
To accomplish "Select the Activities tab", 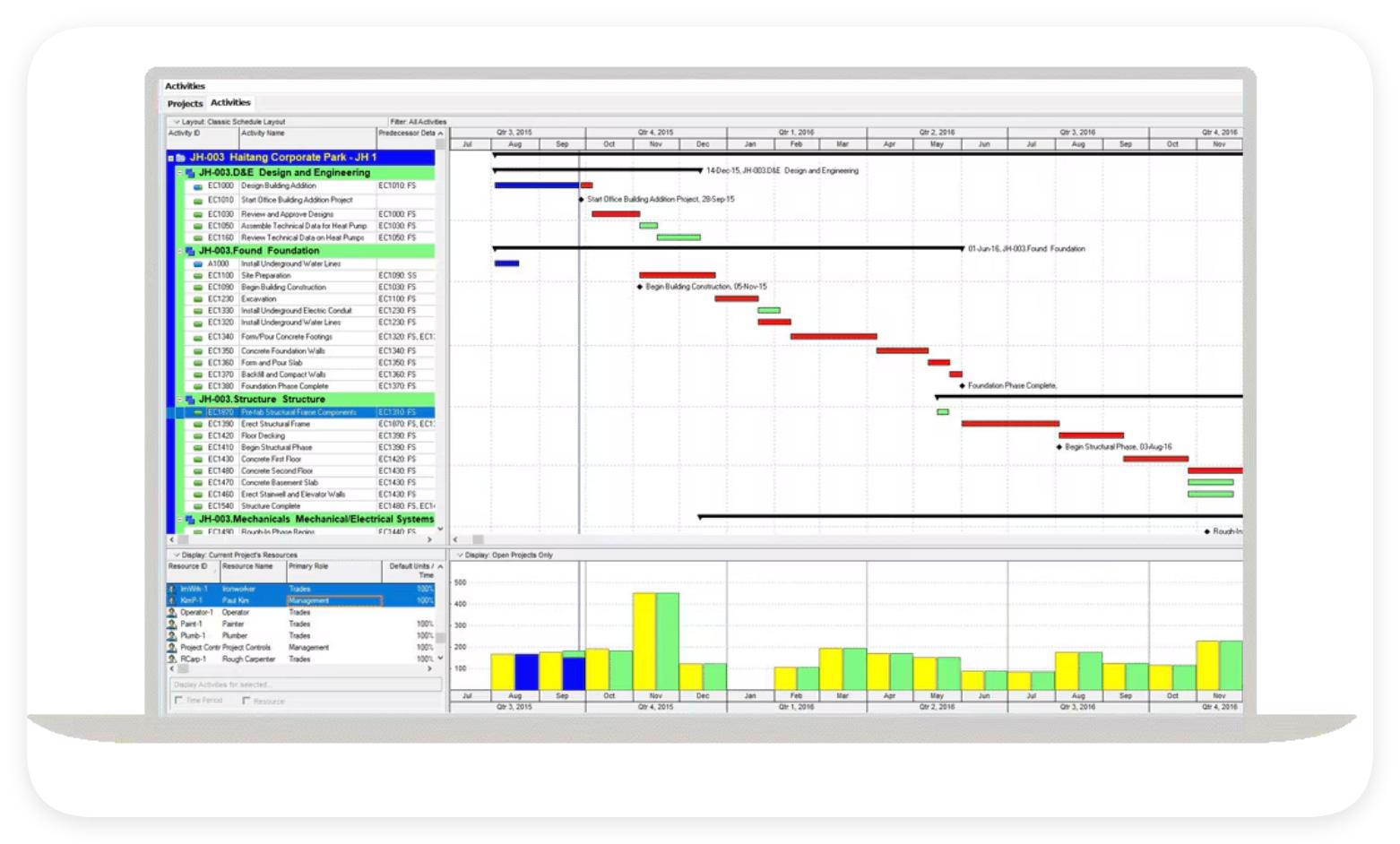I will pyautogui.click(x=230, y=103).
